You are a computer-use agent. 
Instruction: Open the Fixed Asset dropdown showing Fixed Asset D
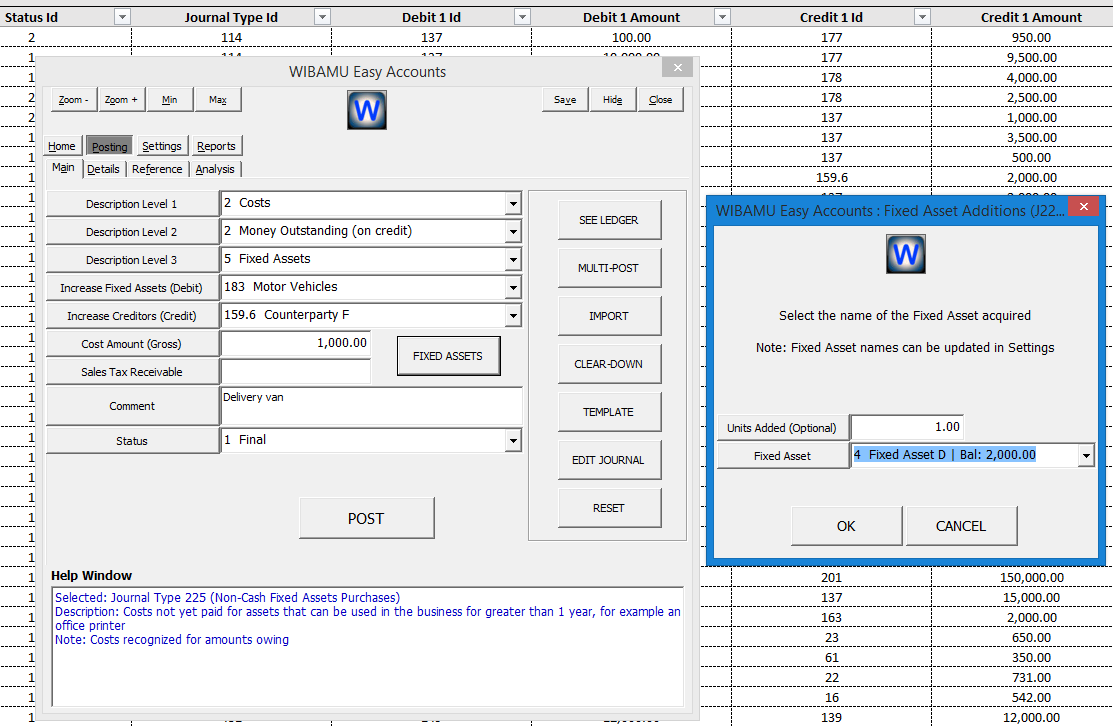(x=1084, y=454)
